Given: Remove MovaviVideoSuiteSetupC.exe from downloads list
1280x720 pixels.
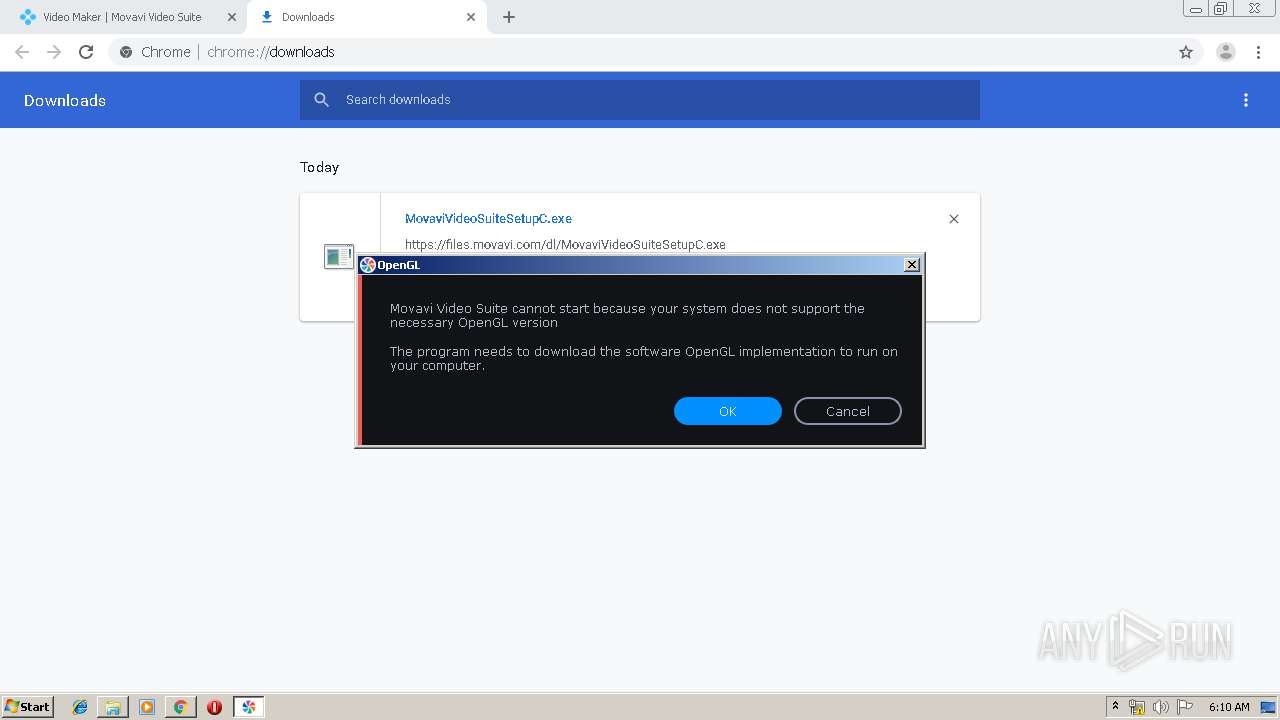Looking at the screenshot, I should point(953,219).
